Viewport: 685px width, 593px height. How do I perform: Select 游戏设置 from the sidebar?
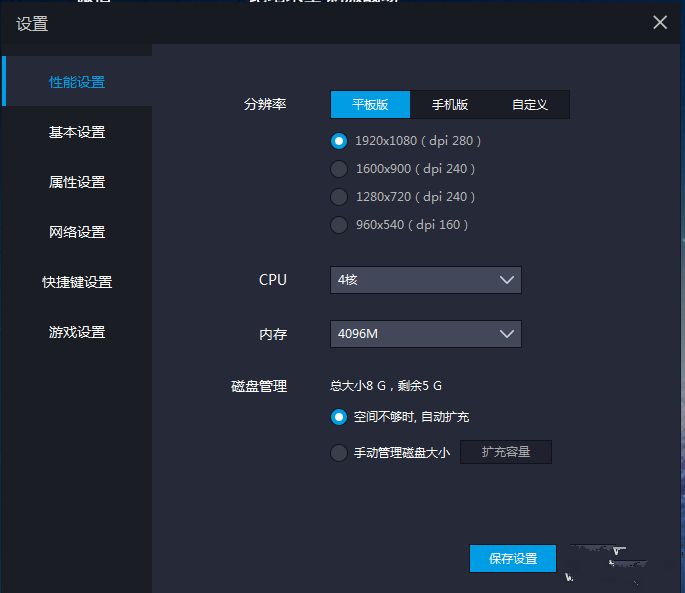(77, 332)
